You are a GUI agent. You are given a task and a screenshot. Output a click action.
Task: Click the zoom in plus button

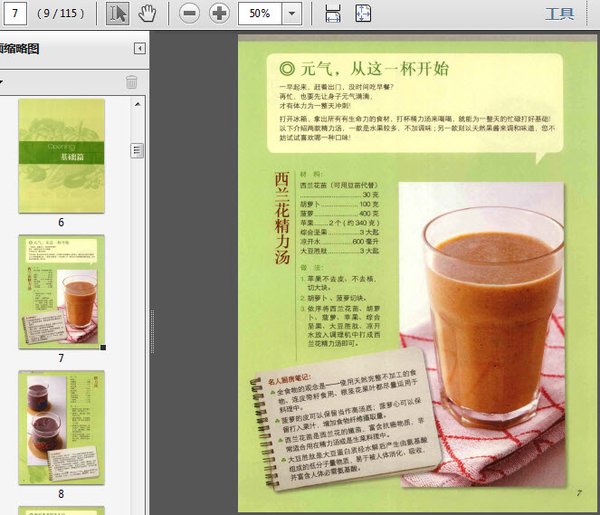[x=218, y=13]
